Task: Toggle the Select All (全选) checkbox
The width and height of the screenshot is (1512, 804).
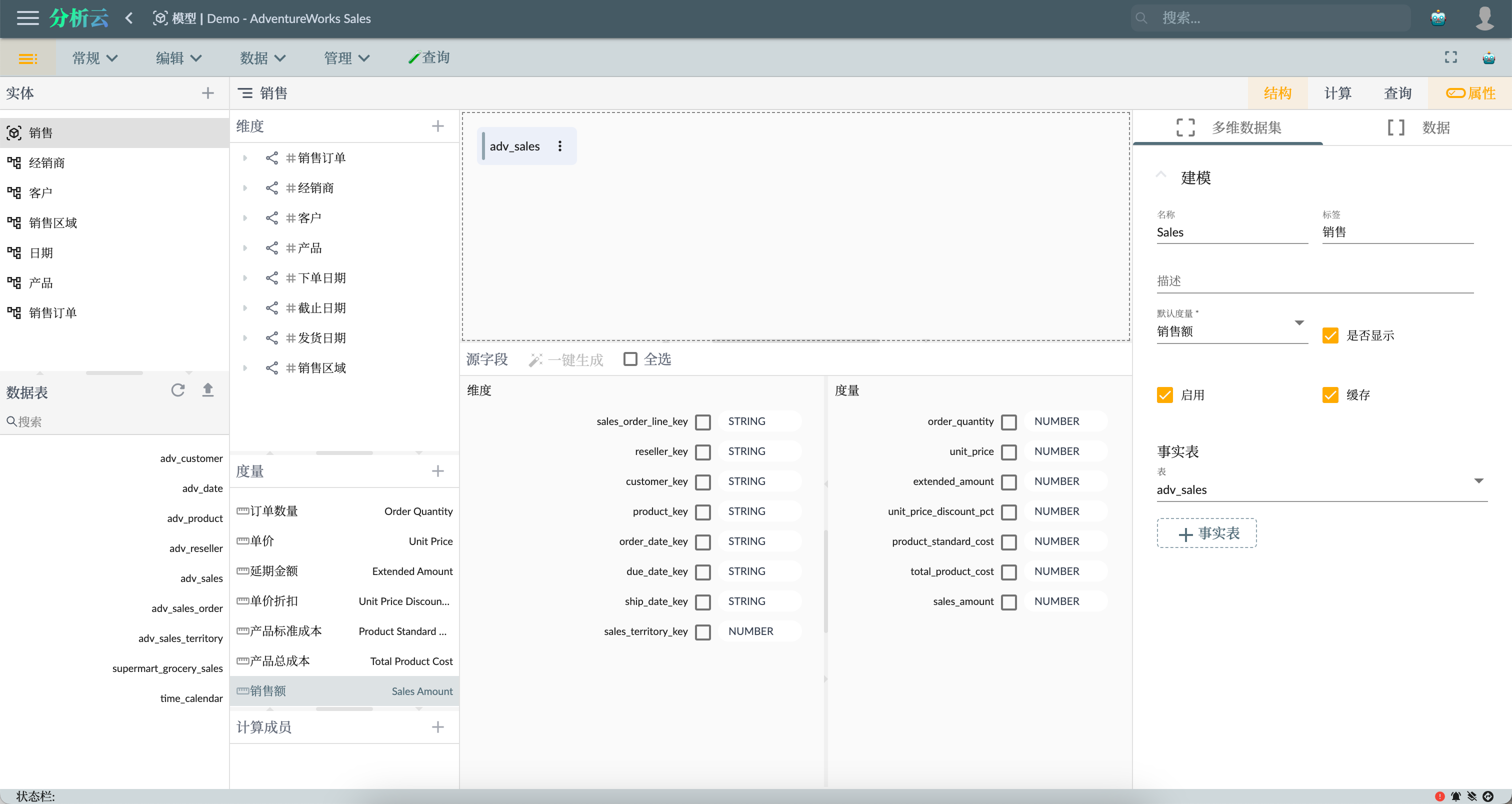Action: click(x=630, y=359)
